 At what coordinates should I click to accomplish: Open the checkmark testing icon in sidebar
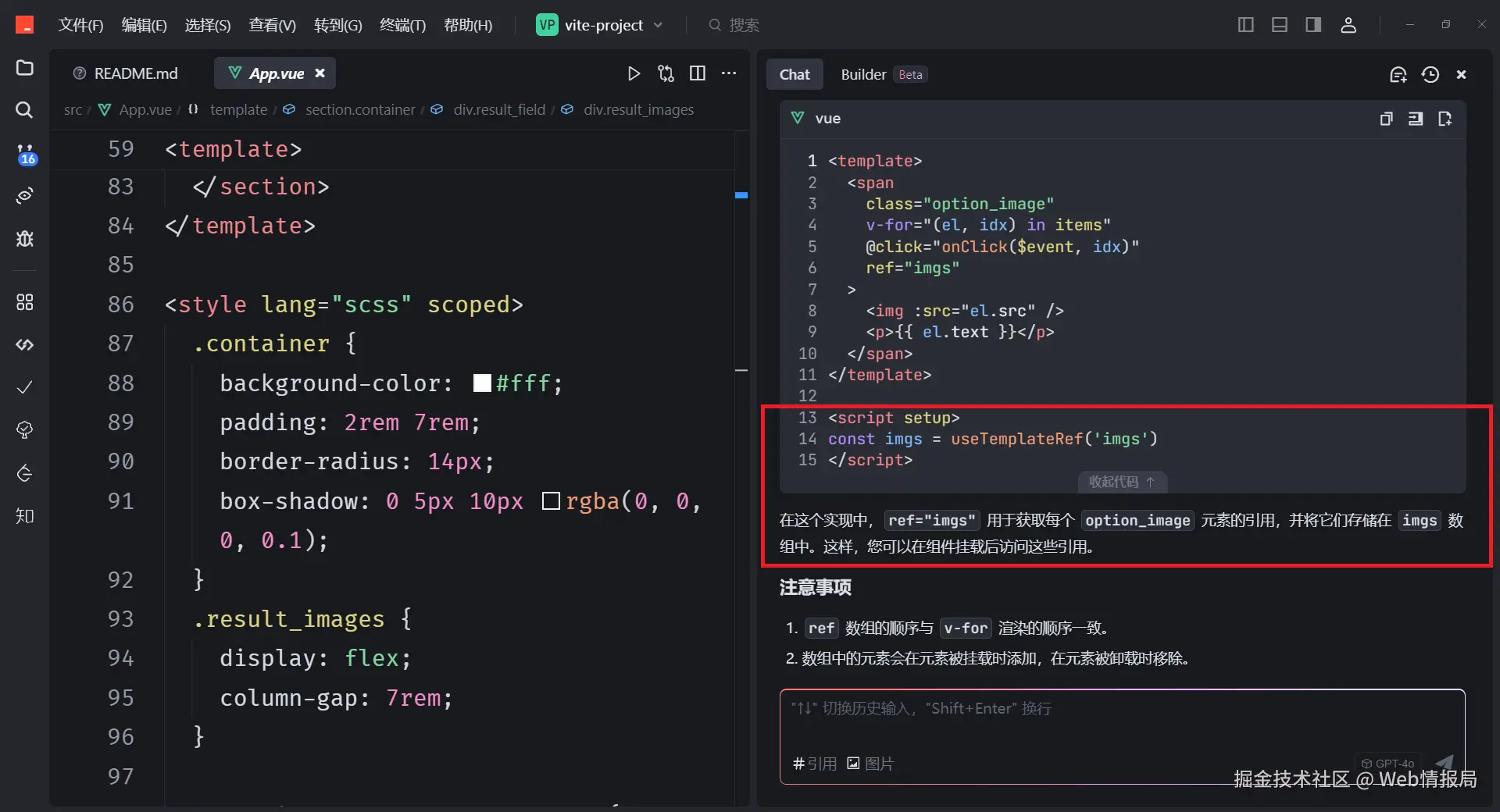(x=25, y=387)
